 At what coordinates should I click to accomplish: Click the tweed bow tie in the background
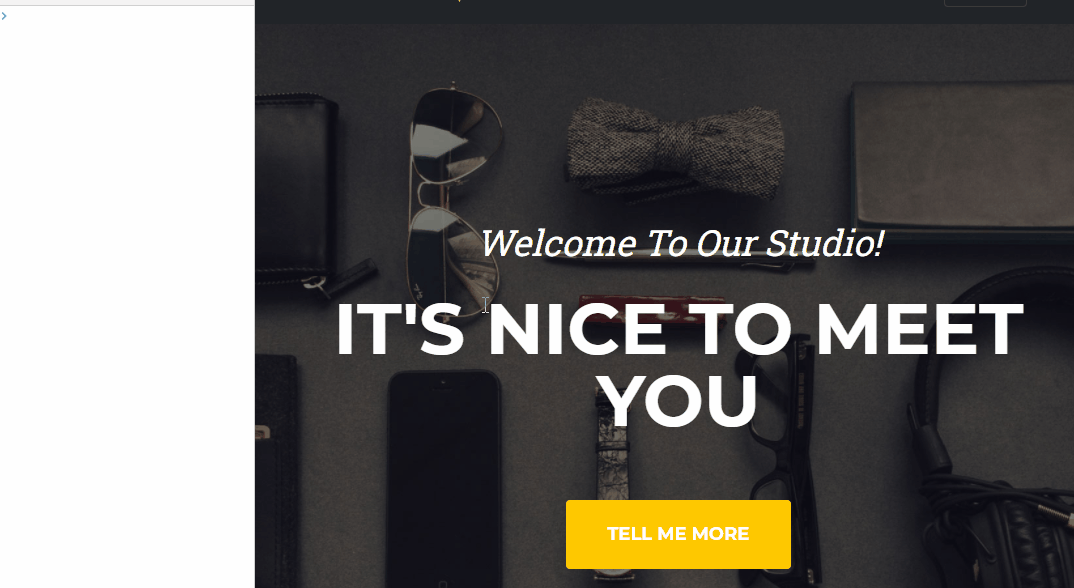675,149
